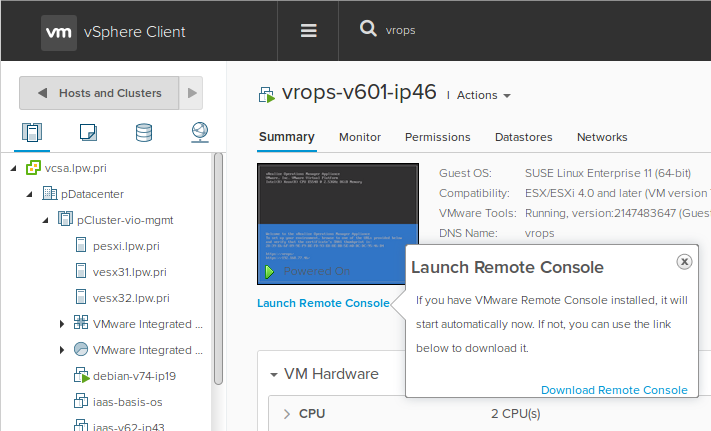Switch to the Monitor tab

click(360, 137)
